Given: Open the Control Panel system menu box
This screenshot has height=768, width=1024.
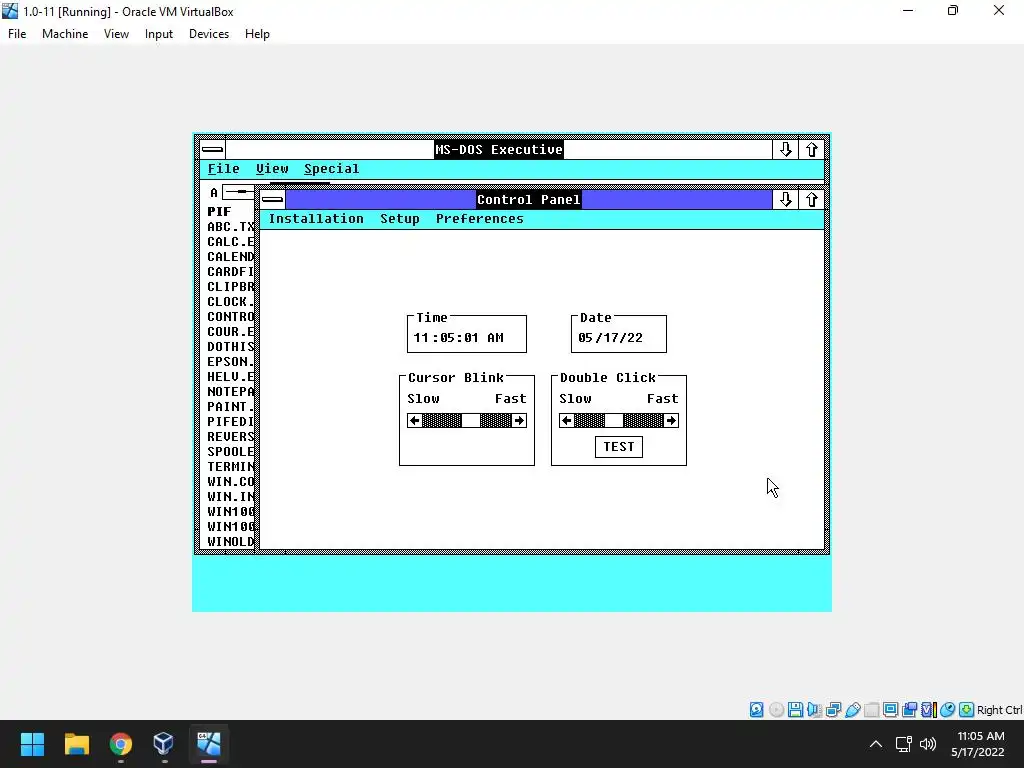Looking at the screenshot, I should (x=272, y=199).
